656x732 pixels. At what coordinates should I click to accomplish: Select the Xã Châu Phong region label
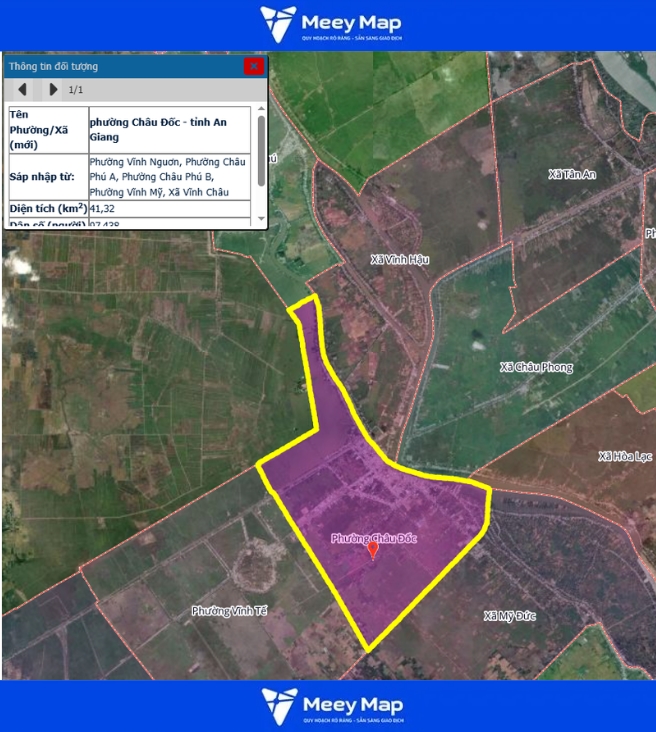click(x=536, y=367)
